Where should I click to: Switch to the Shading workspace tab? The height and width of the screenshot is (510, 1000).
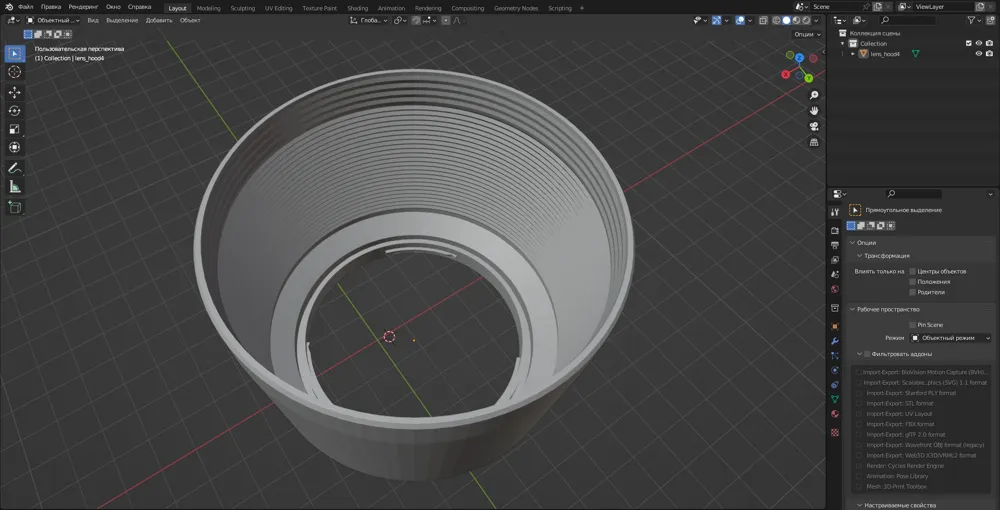(x=358, y=8)
